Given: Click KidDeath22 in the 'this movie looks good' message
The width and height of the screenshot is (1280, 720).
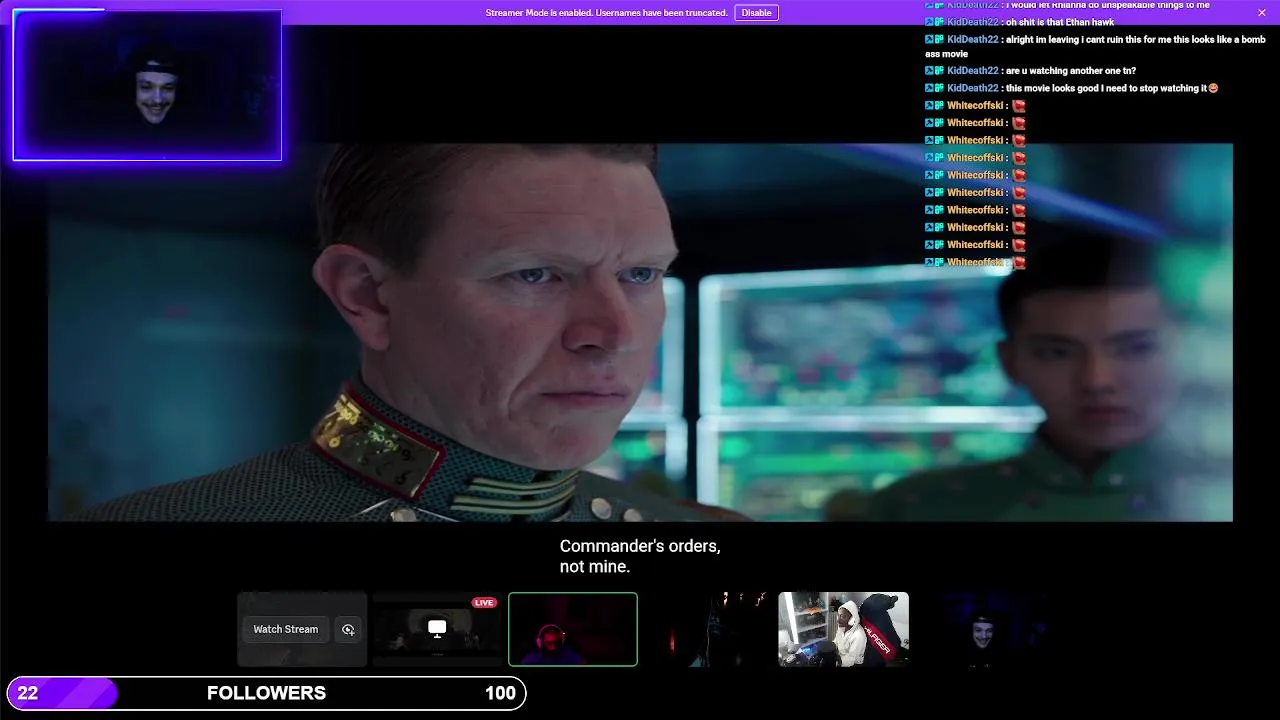Looking at the screenshot, I should point(972,88).
